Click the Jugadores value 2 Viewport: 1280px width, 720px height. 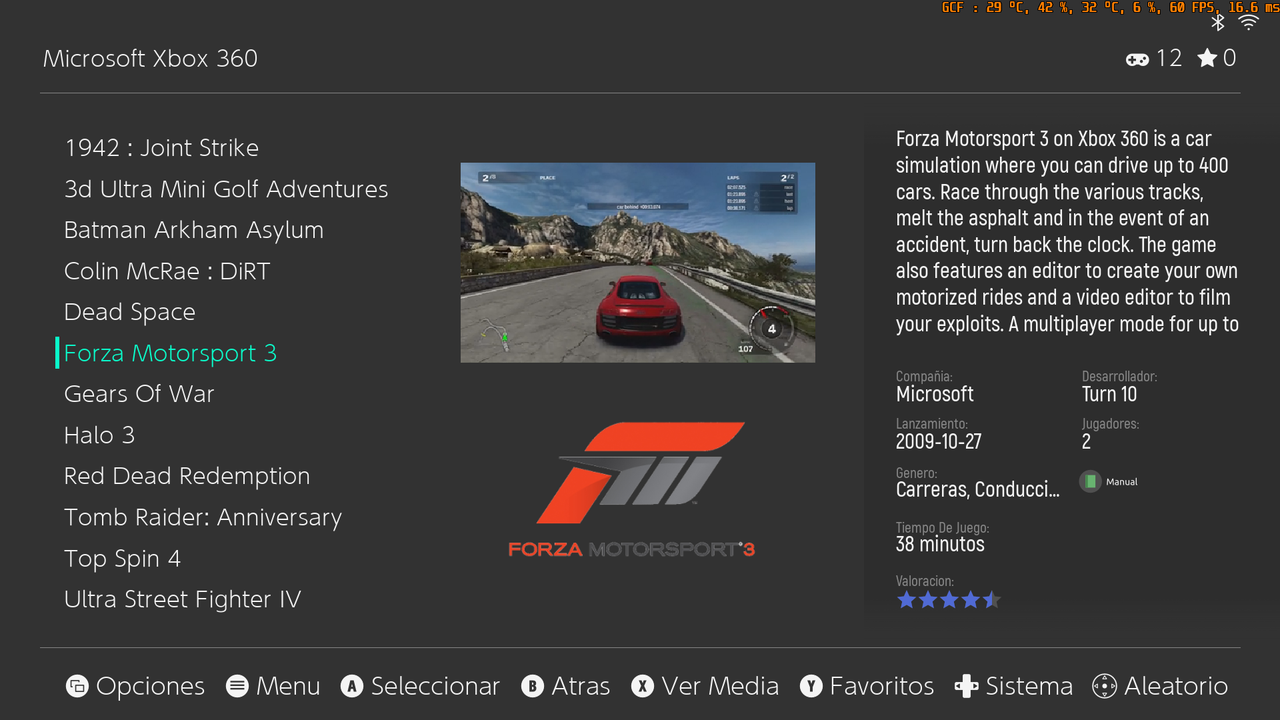click(1086, 441)
